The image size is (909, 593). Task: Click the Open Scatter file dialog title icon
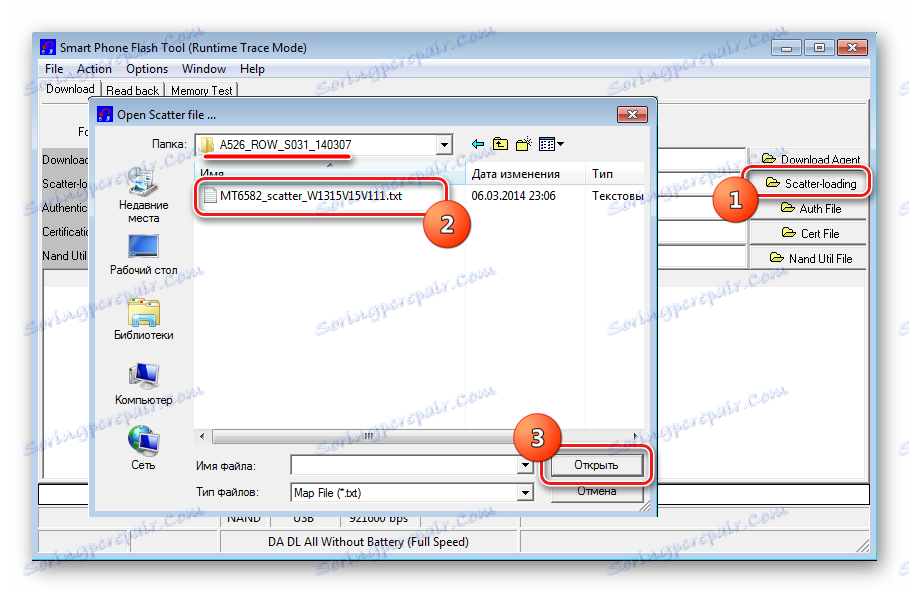point(105,115)
